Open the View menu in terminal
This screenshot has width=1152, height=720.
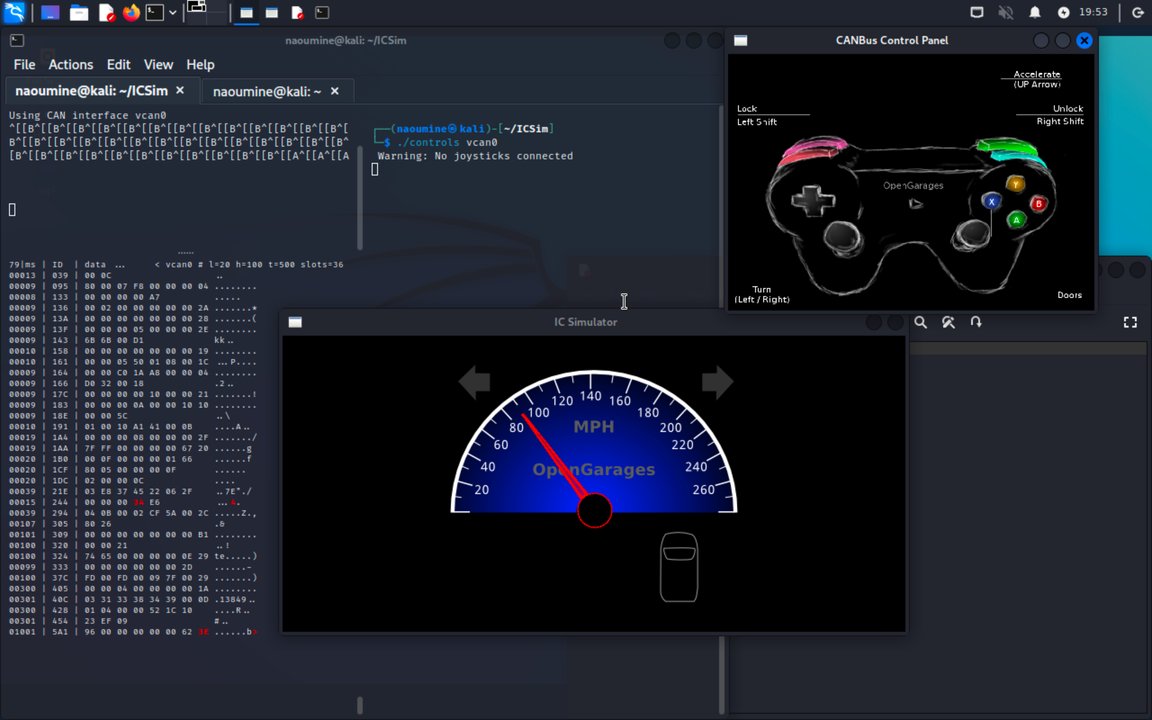point(158,65)
